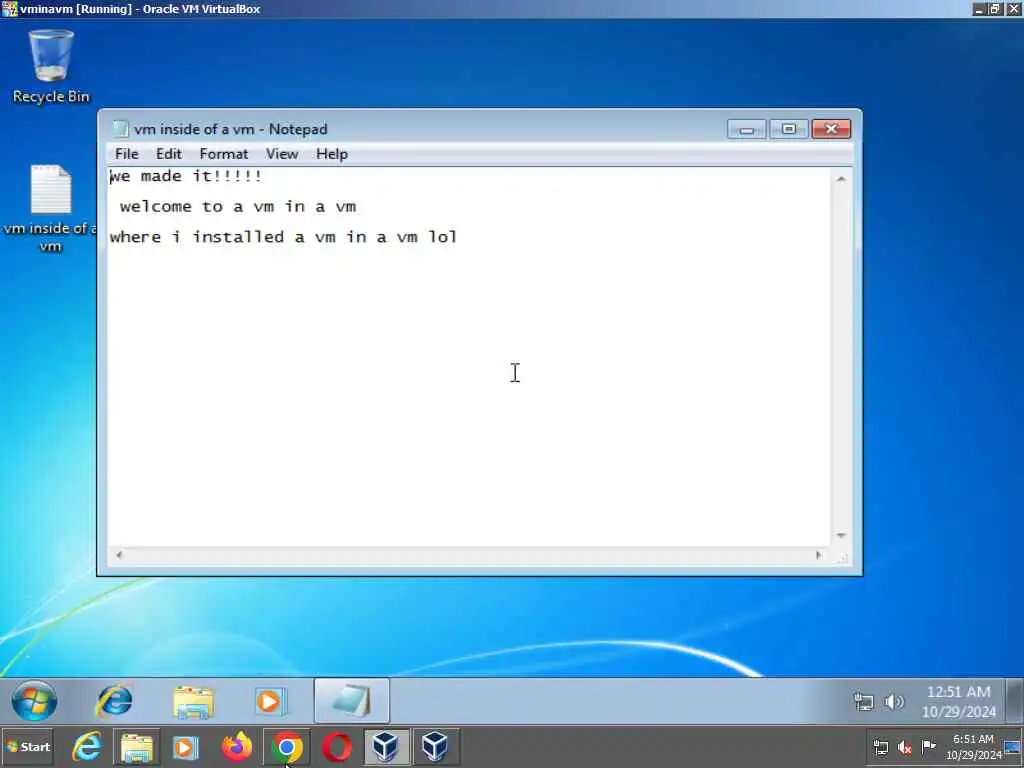1024x768 pixels.
Task: Open Notepad Edit menu
Action: coord(168,154)
